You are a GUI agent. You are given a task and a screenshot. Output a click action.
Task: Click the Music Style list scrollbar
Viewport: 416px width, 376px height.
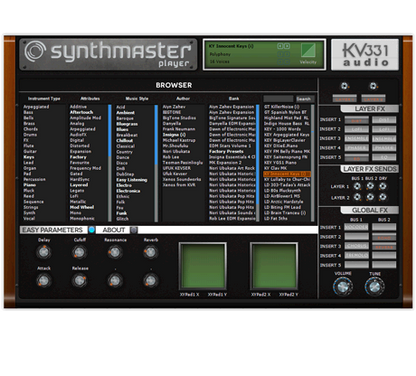[156, 163]
